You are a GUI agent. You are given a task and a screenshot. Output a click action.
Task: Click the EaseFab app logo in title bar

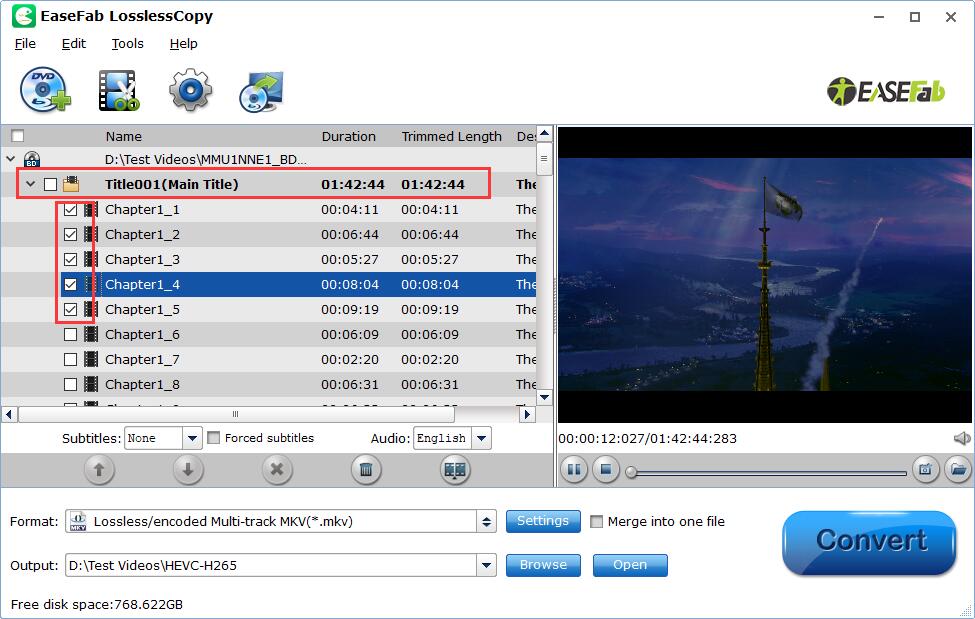24,16
